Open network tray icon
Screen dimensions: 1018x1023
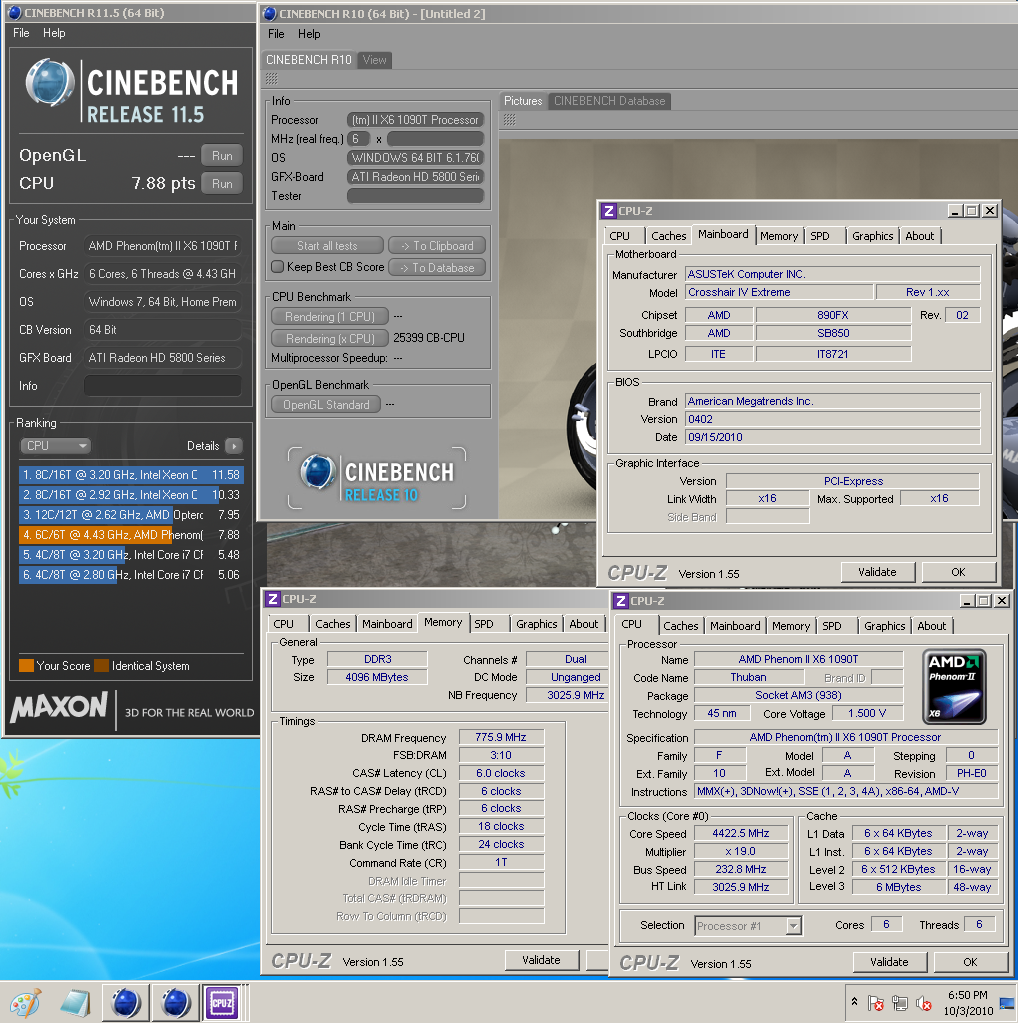tap(900, 1003)
